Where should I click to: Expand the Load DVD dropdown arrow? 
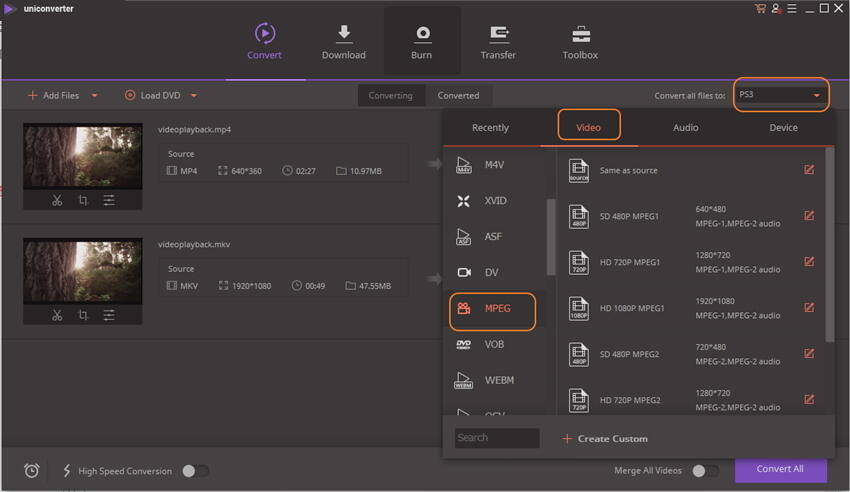(x=194, y=95)
